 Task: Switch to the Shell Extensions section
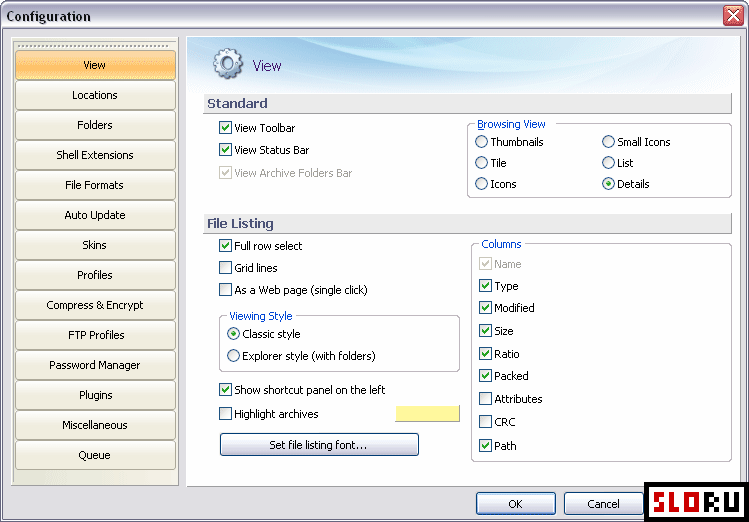pyautogui.click(x=95, y=155)
